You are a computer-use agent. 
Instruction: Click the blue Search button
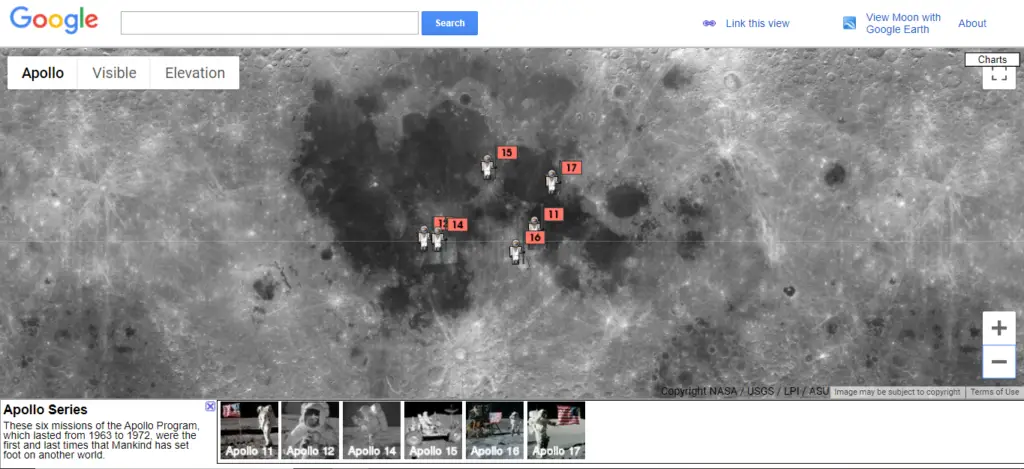[x=449, y=23]
